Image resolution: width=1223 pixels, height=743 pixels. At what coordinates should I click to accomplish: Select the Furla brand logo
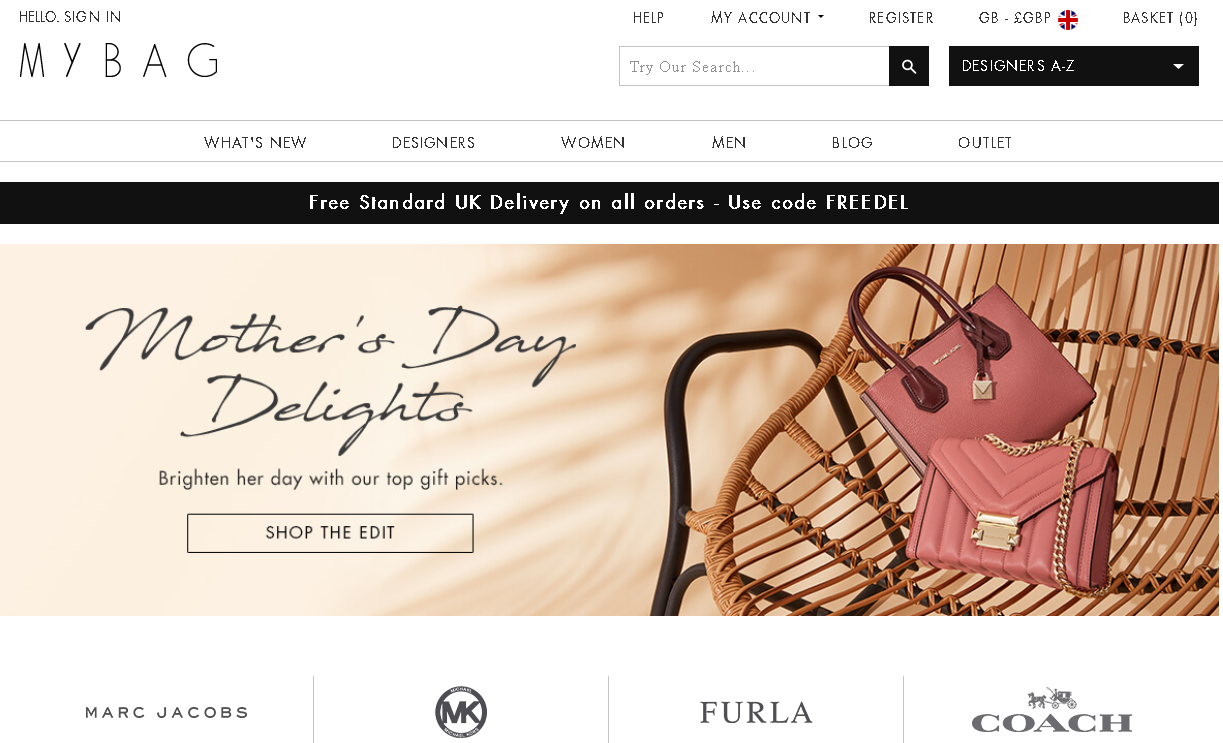coord(756,713)
